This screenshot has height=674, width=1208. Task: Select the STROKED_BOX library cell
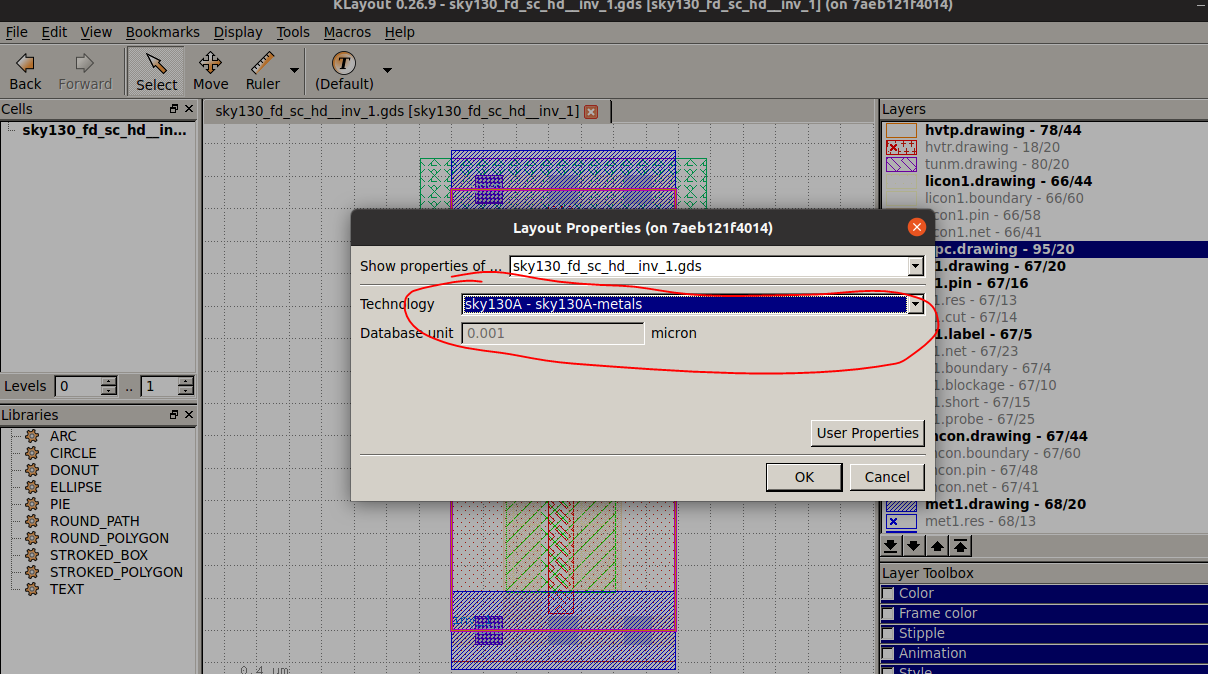tap(99, 555)
